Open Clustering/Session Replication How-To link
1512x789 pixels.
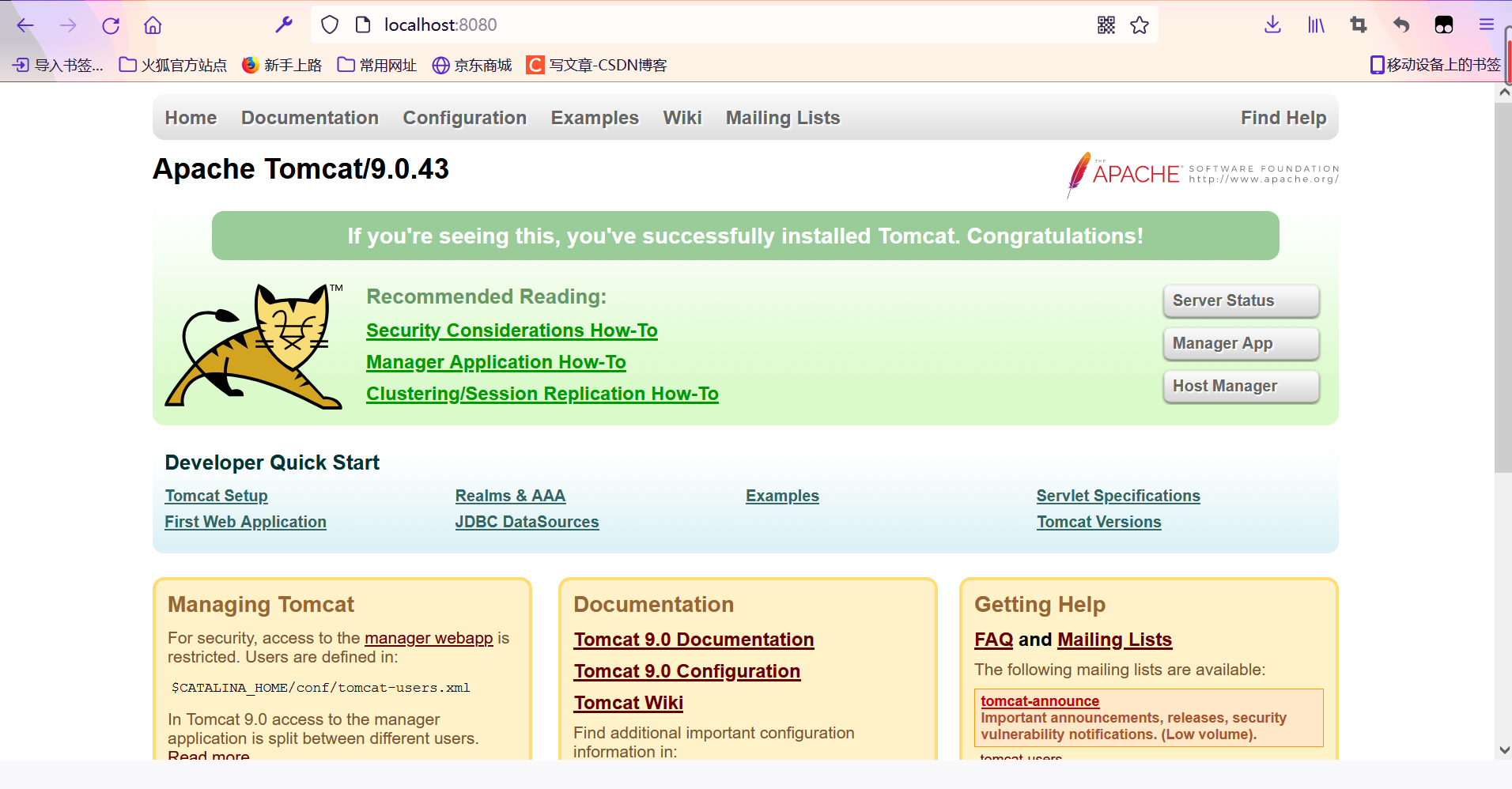tap(542, 394)
